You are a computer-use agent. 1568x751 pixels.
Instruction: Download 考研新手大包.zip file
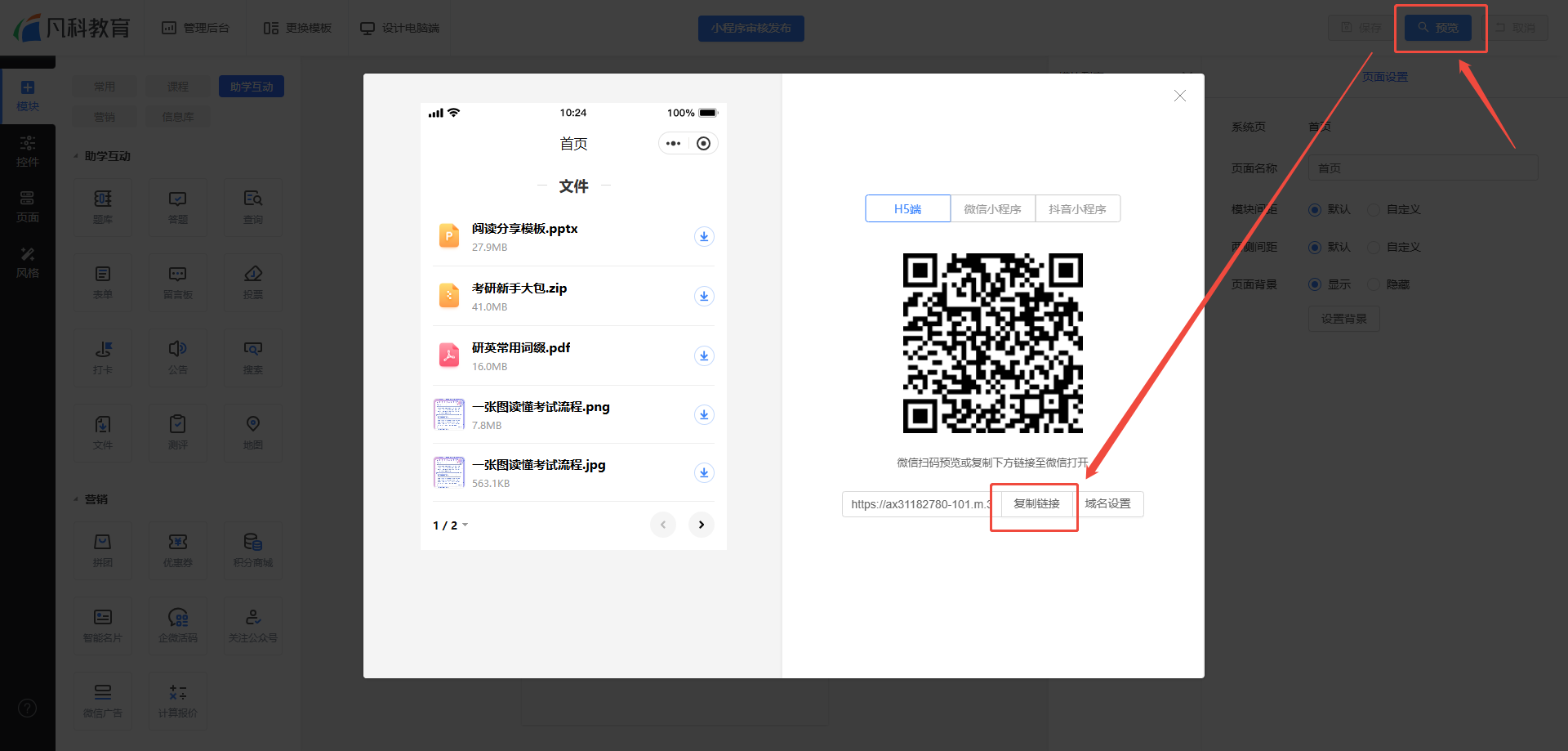(704, 296)
